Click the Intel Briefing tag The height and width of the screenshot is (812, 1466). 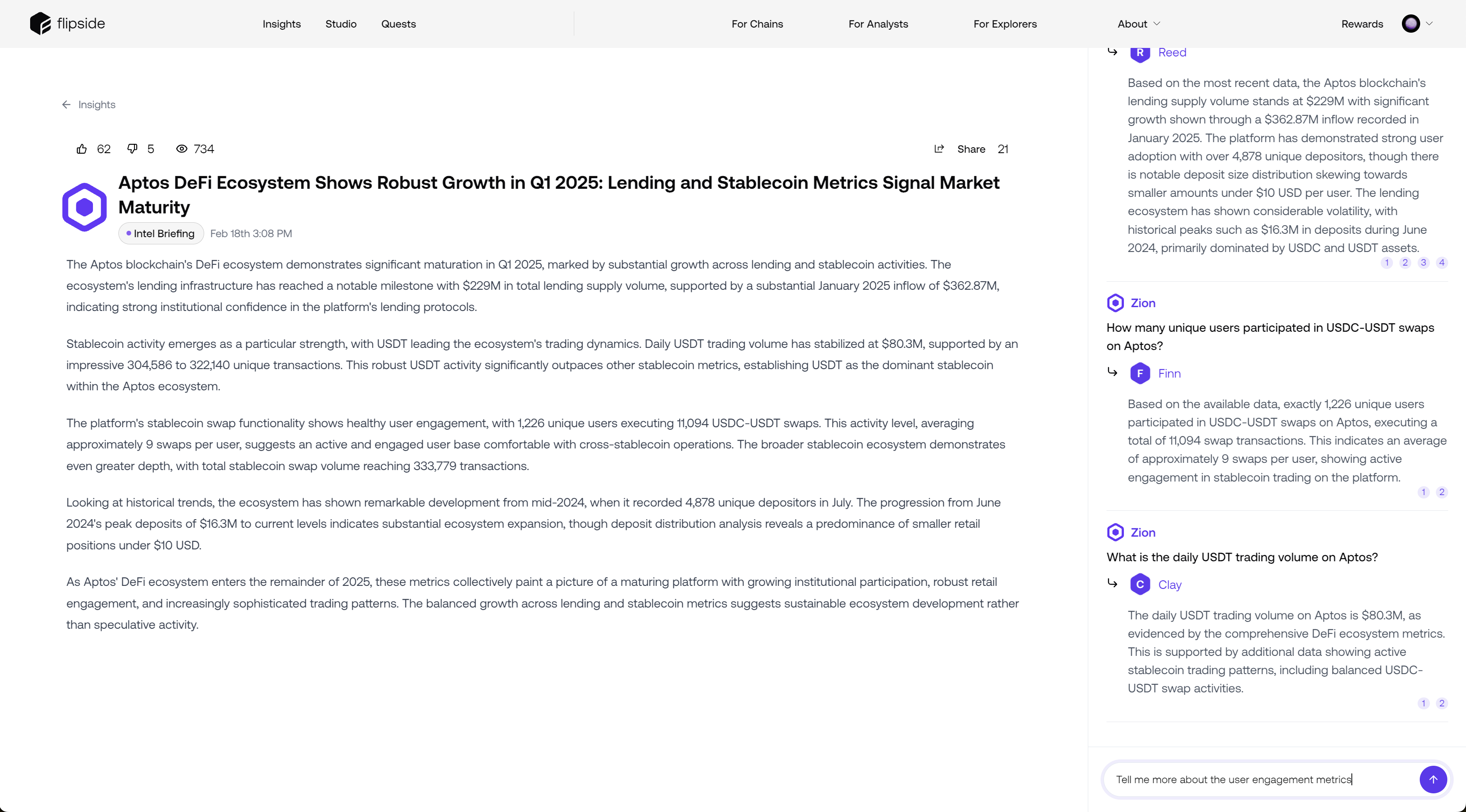161,233
